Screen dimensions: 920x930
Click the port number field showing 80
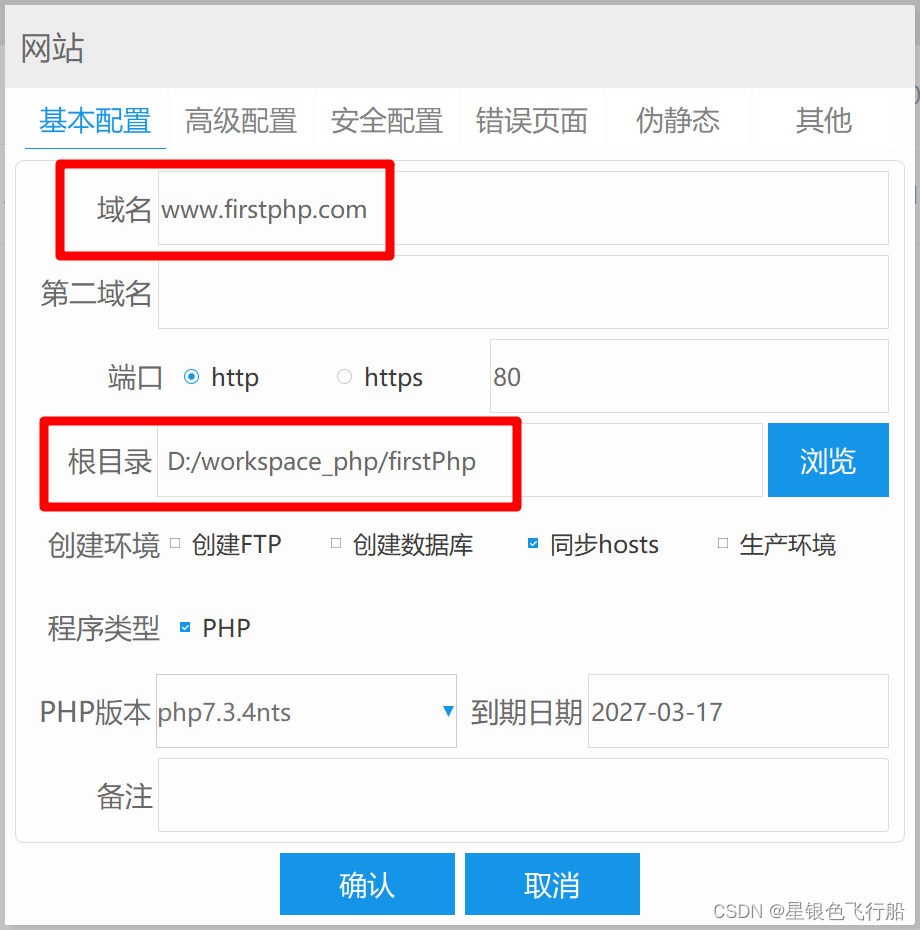(689, 376)
